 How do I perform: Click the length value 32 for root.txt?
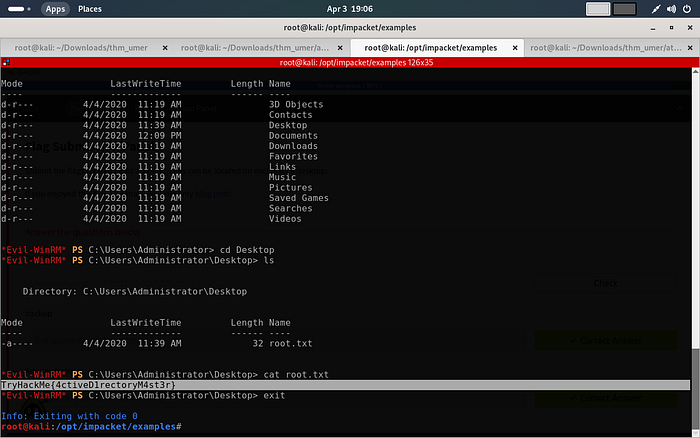(258, 343)
